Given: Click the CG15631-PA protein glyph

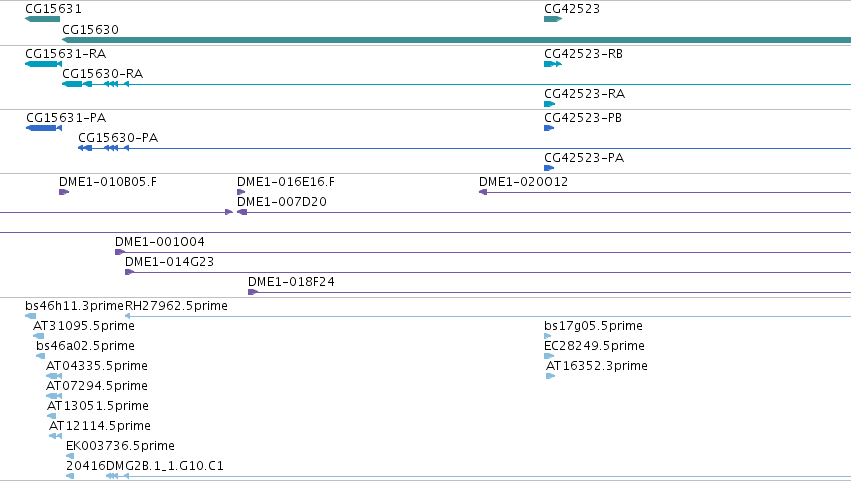Looking at the screenshot, I should (44, 128).
